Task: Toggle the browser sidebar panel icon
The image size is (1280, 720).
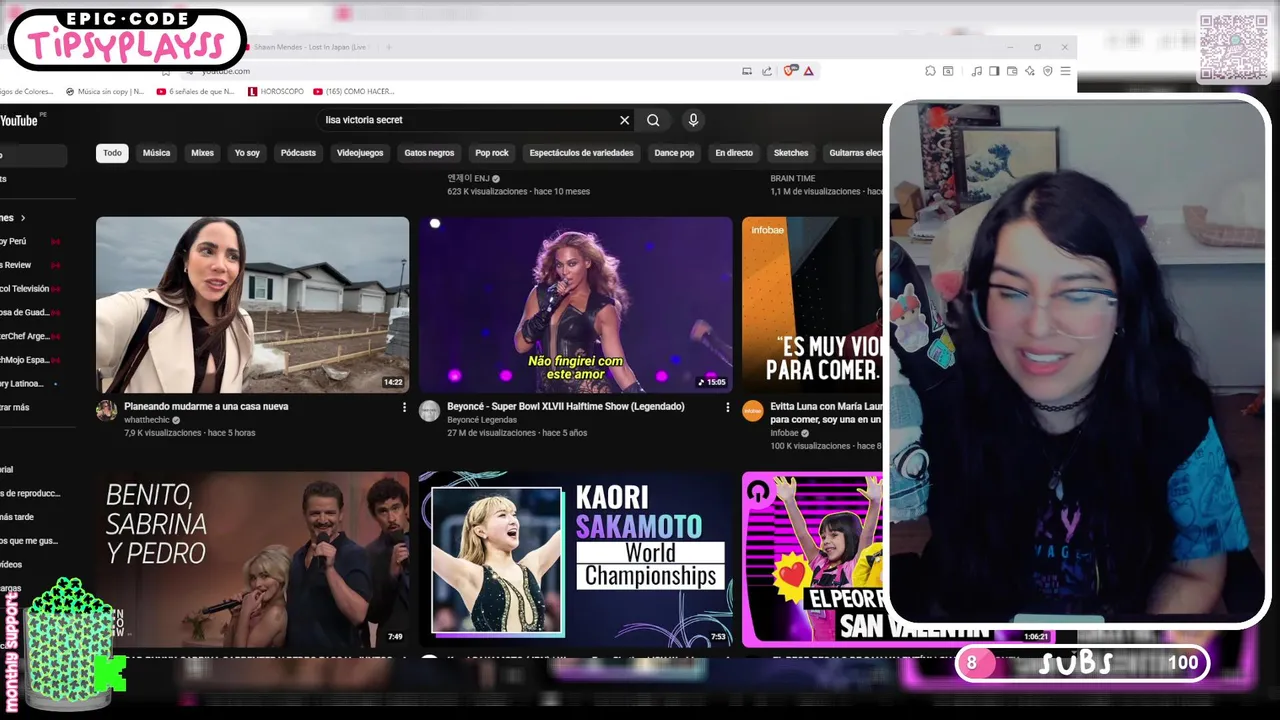Action: 994,71
